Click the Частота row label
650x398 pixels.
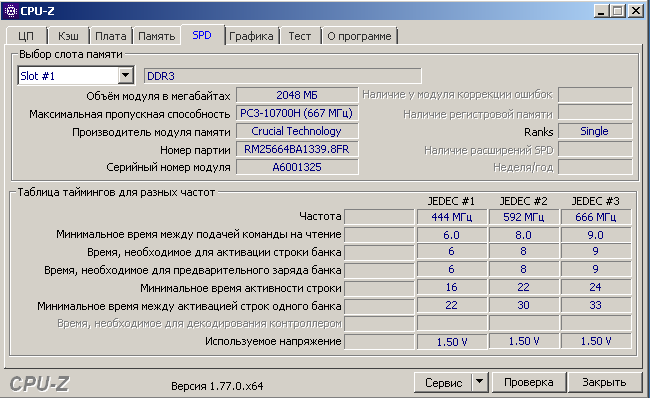coord(320,216)
